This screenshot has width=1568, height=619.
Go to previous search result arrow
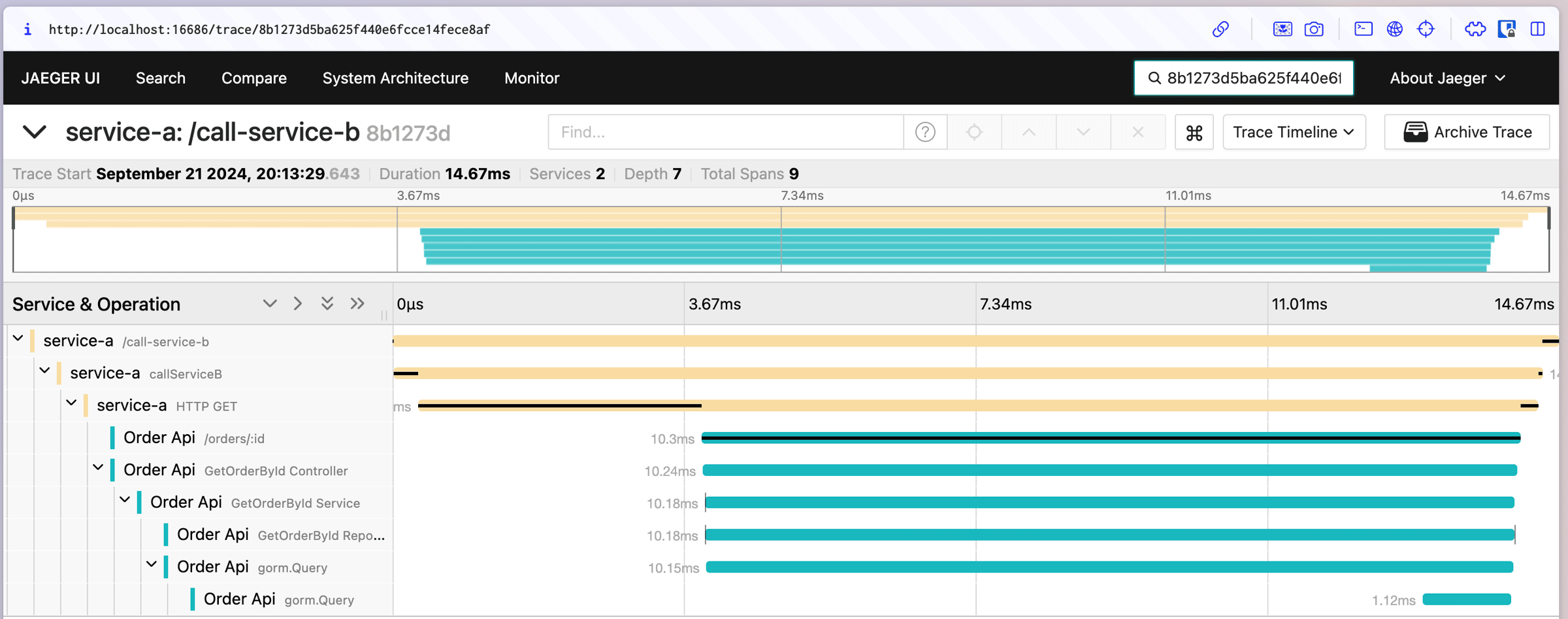click(1028, 132)
